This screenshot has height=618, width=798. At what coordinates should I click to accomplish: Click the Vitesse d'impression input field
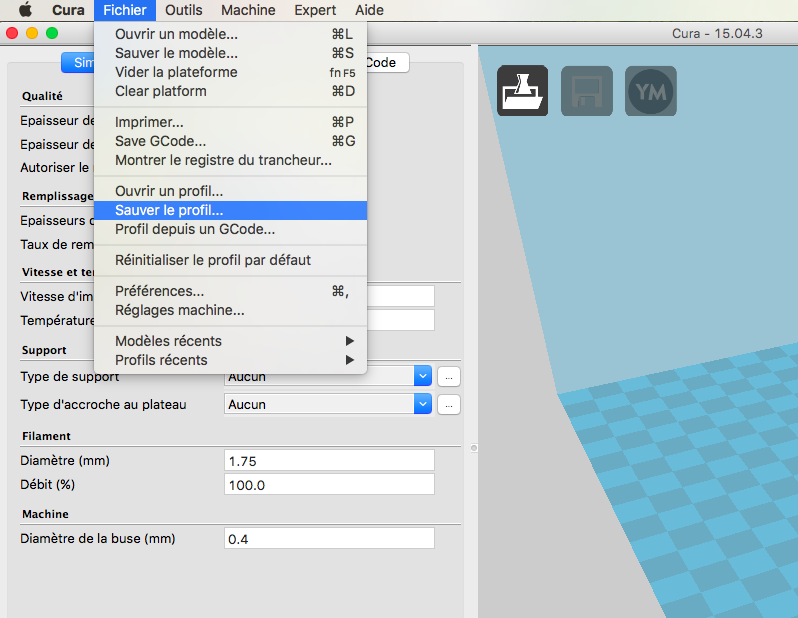pyautogui.click(x=401, y=296)
